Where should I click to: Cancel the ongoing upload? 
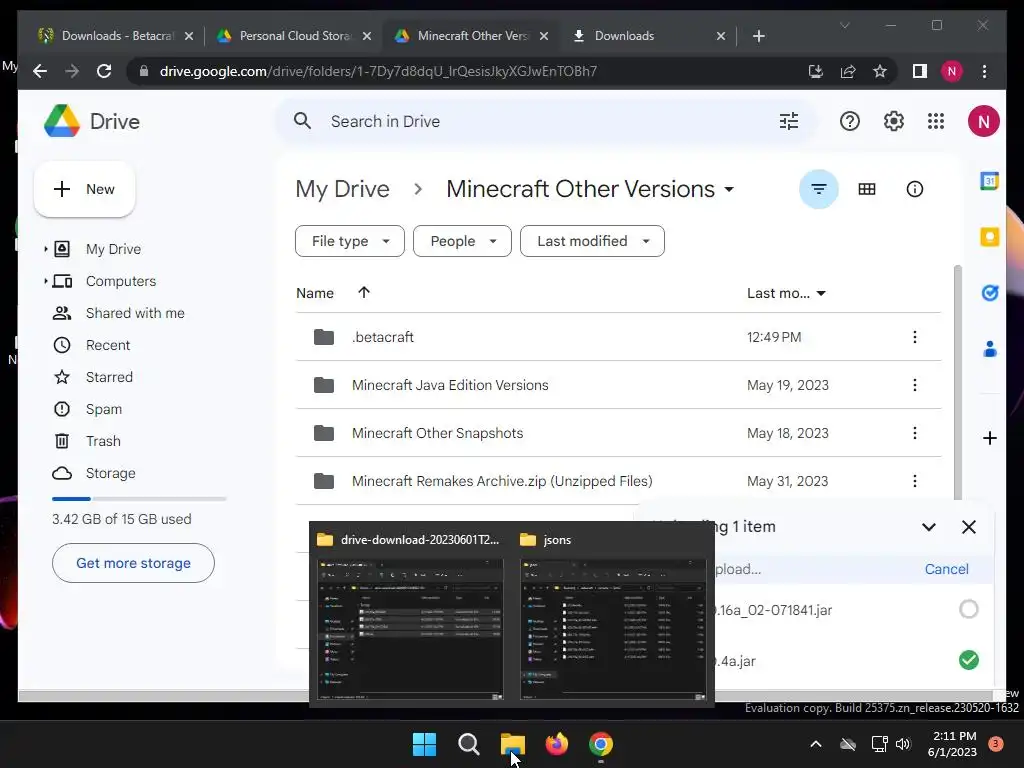[946, 569]
